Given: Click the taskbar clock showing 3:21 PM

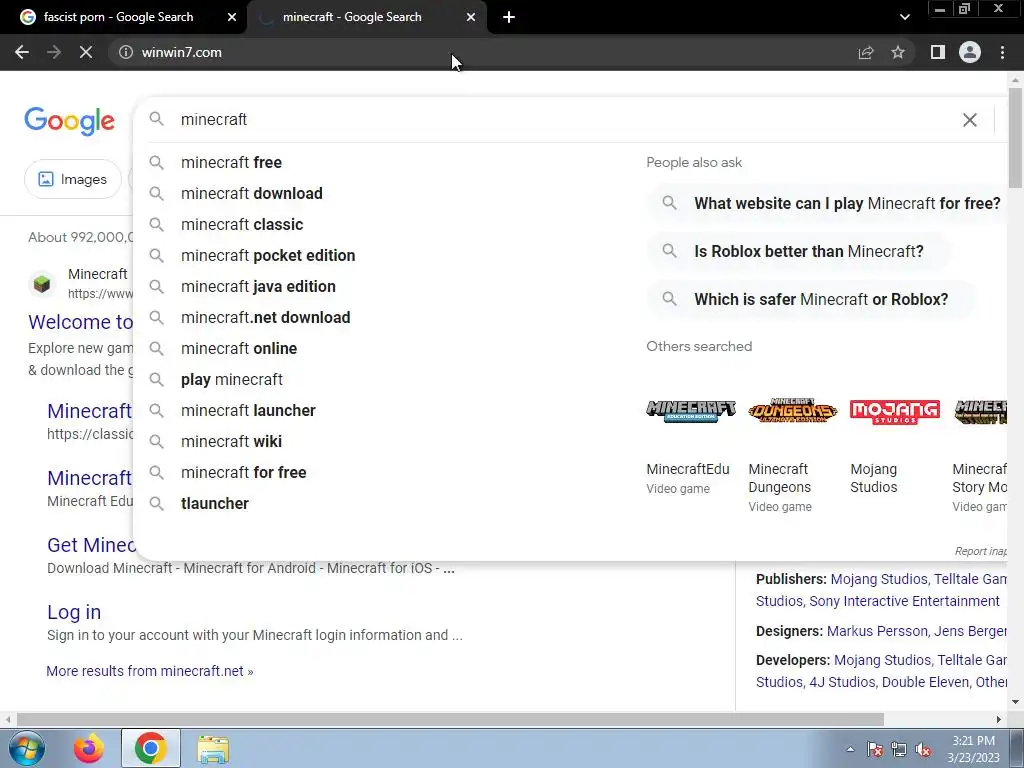Looking at the screenshot, I should click(974, 749).
